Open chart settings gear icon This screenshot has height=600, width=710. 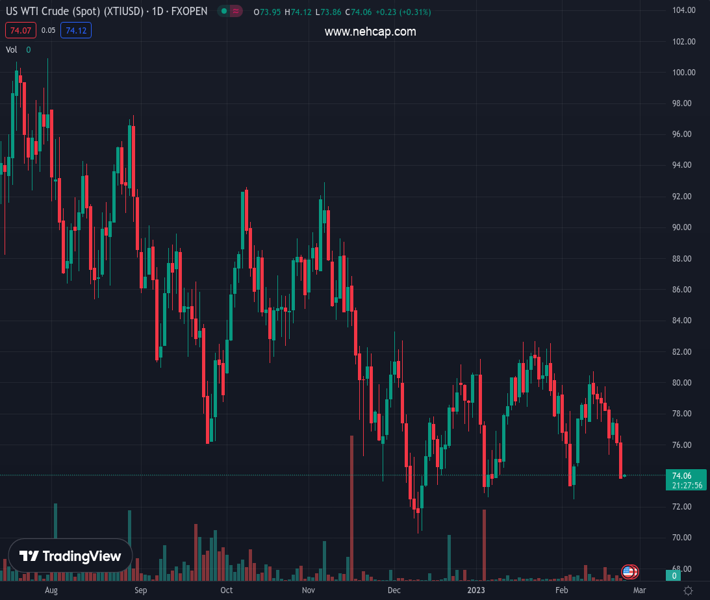[688, 591]
